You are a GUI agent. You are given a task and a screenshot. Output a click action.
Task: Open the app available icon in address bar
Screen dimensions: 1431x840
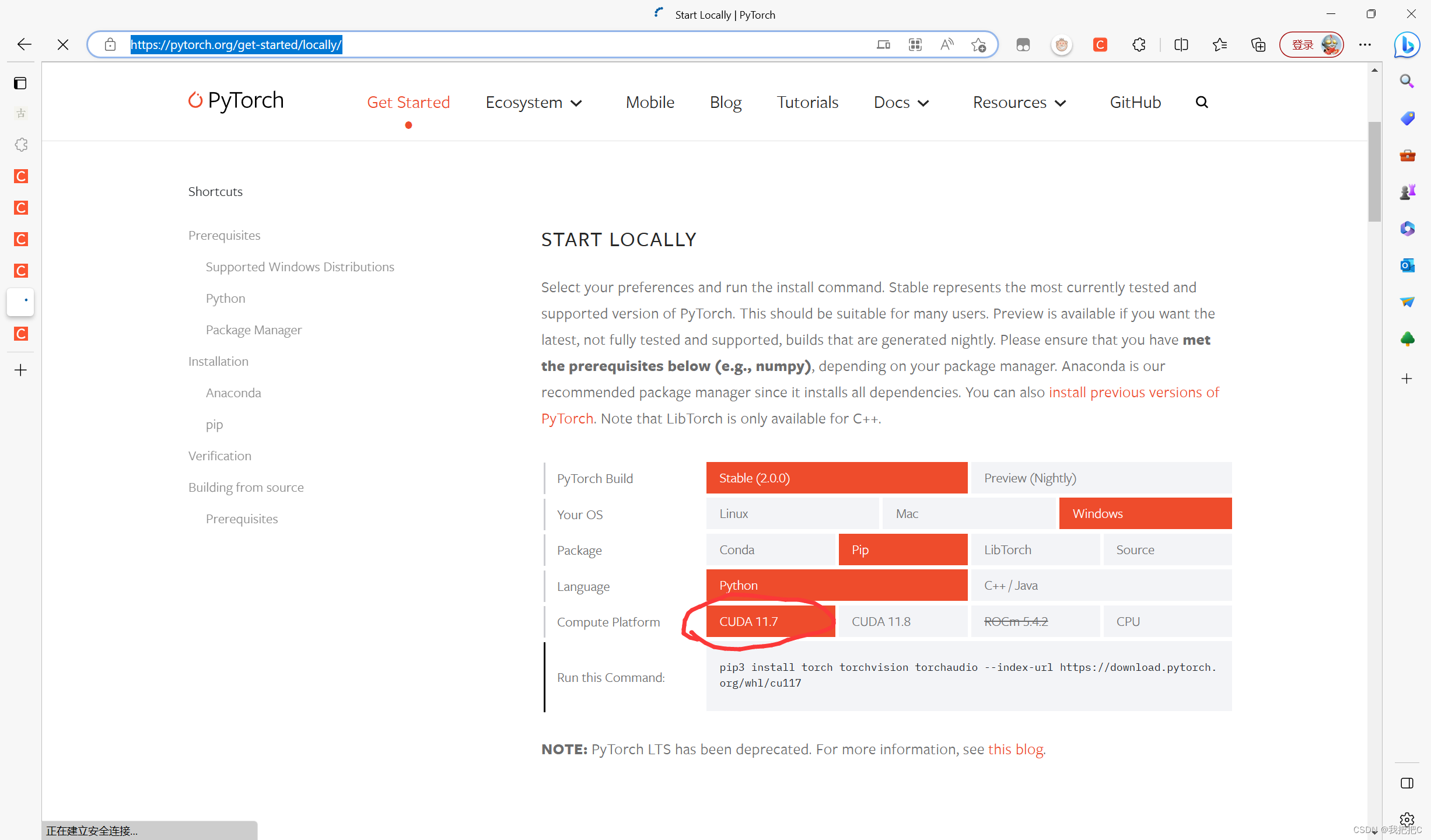tap(915, 44)
